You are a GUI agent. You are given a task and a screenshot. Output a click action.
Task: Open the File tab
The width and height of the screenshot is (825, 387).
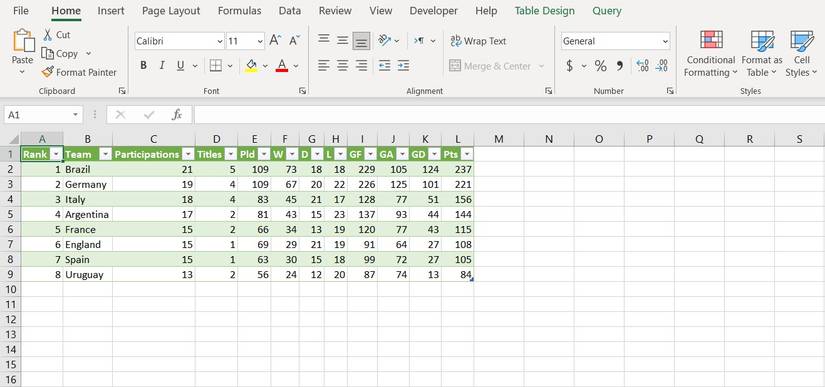(x=21, y=11)
